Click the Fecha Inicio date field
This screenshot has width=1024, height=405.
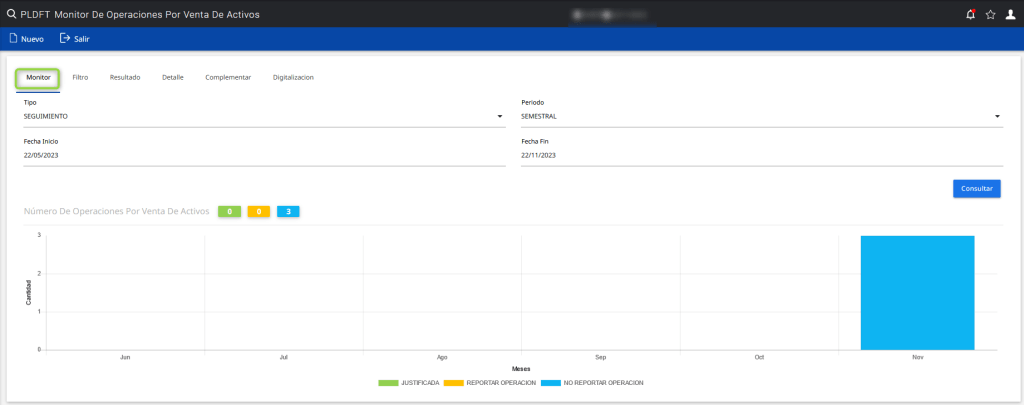coord(264,155)
